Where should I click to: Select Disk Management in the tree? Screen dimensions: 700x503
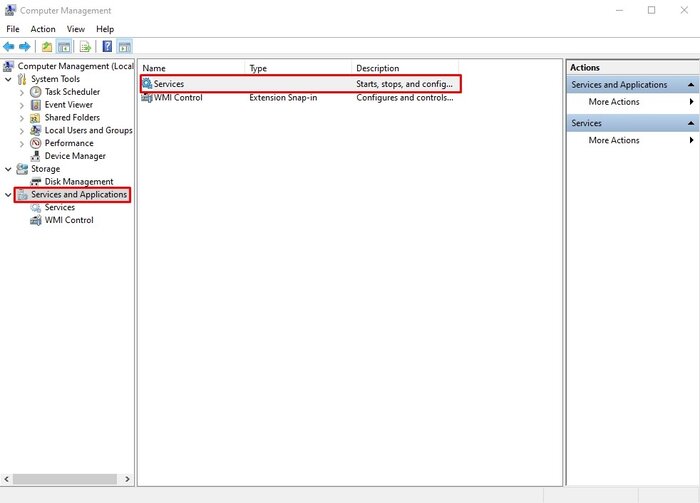[x=79, y=182]
